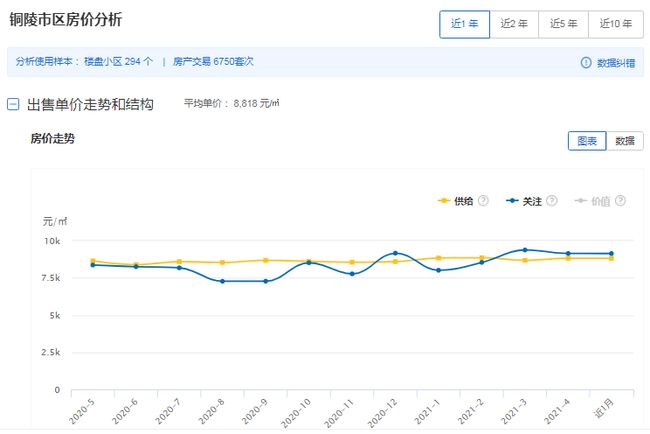The width and height of the screenshot is (650, 434).
Task: Click the 关注 data point for 近1月
Action: click(x=611, y=253)
